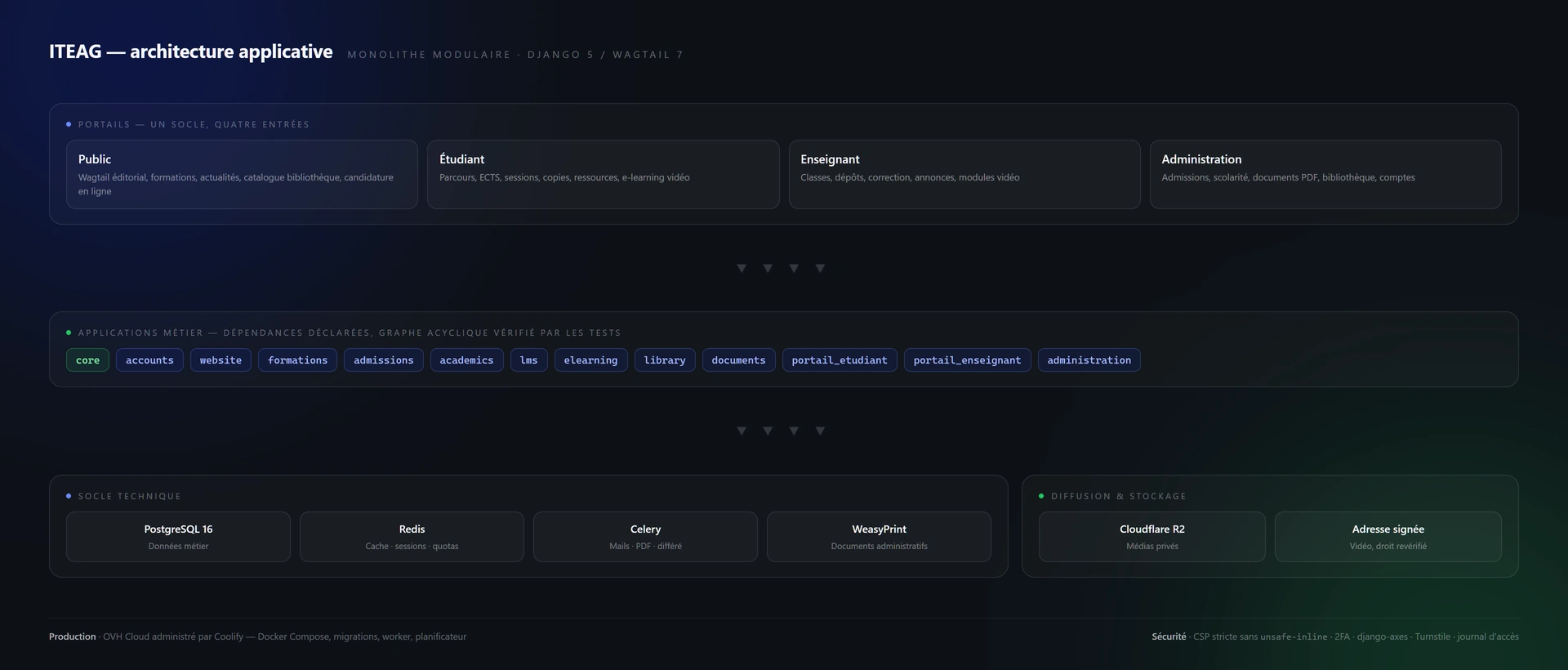Click the monospace administration app chip
This screenshot has height=670, width=1568.
(1089, 360)
